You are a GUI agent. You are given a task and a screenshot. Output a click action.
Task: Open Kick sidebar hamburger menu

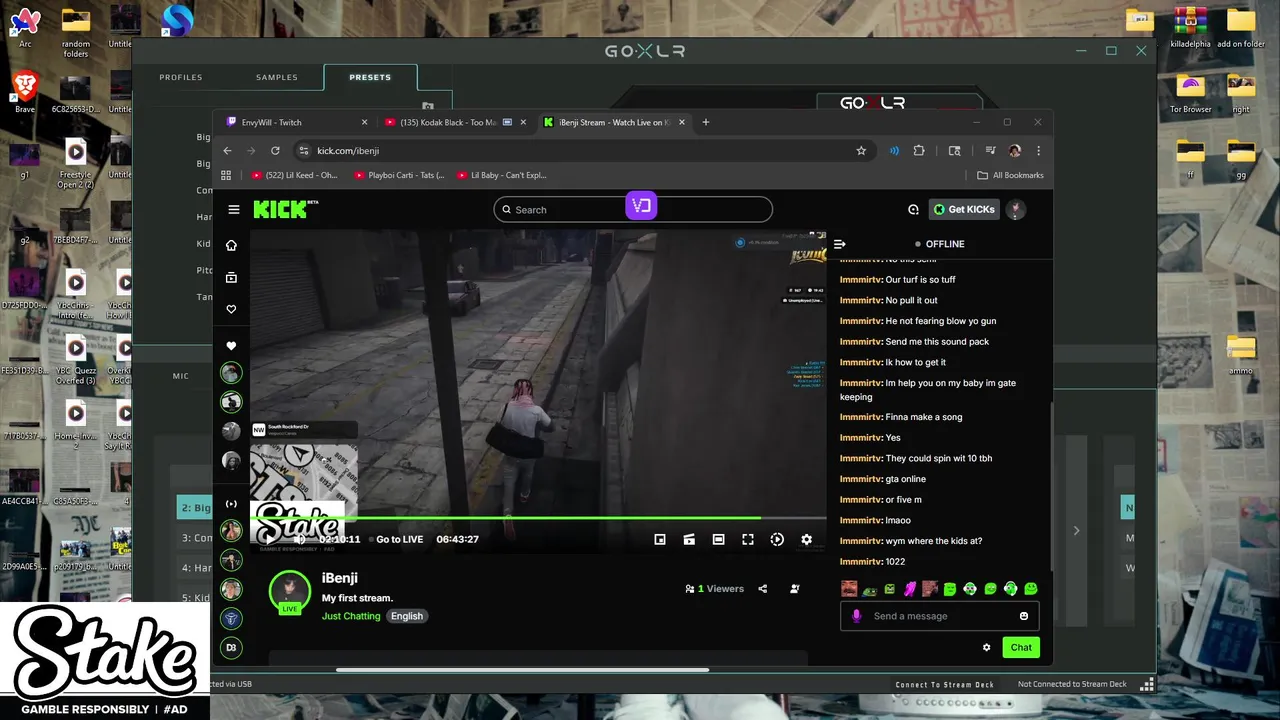pyautogui.click(x=234, y=210)
